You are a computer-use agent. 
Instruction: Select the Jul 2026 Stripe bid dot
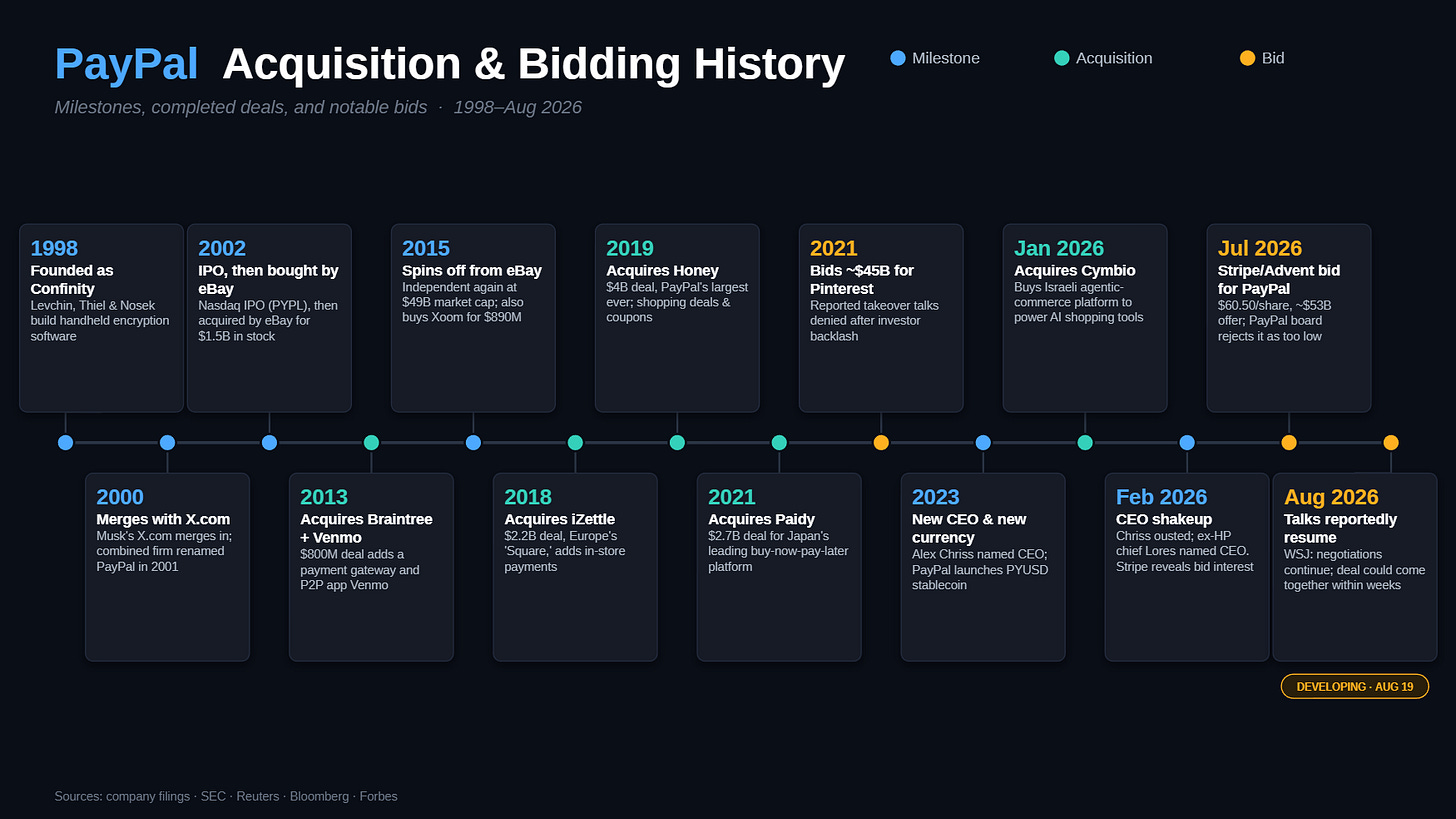(1289, 442)
